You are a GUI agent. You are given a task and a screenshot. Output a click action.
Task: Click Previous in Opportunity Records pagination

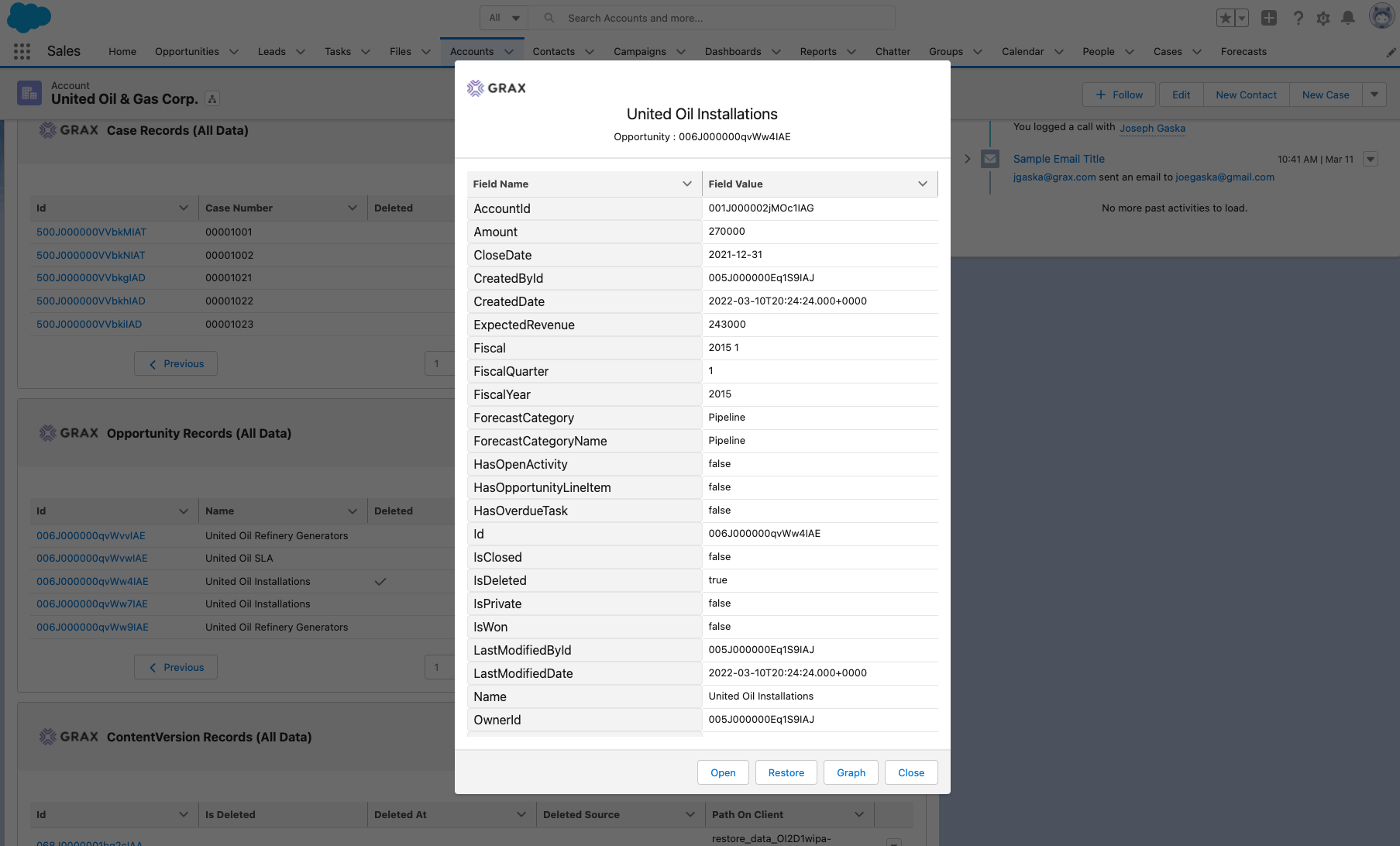176,667
